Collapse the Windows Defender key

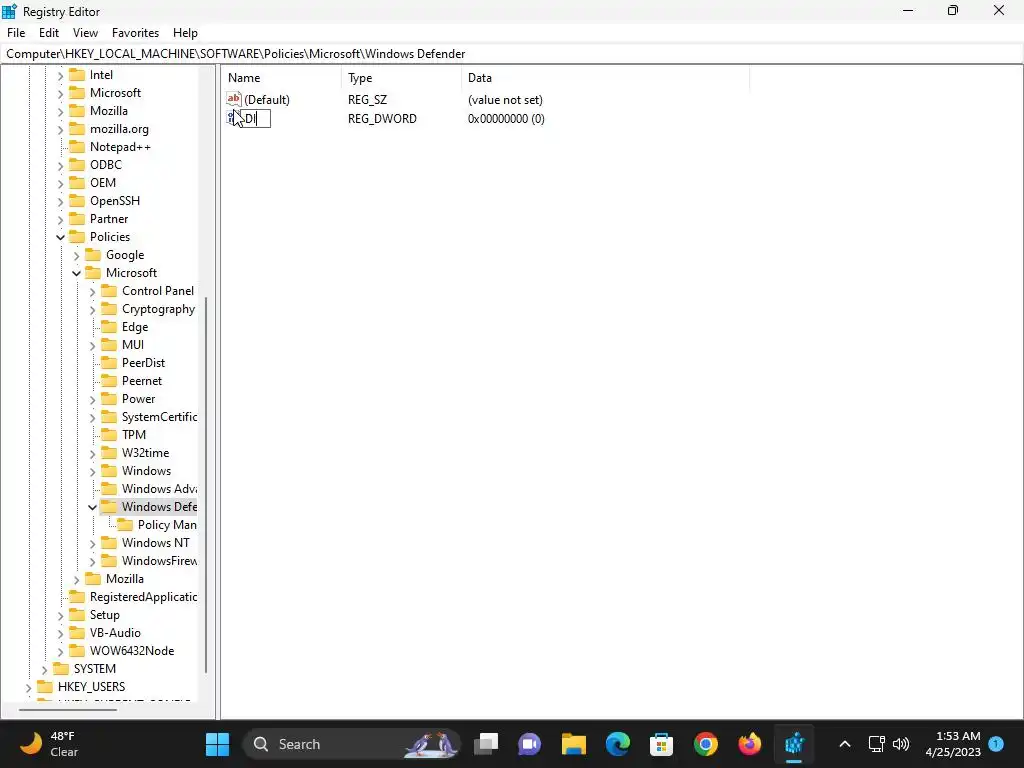click(x=92, y=507)
